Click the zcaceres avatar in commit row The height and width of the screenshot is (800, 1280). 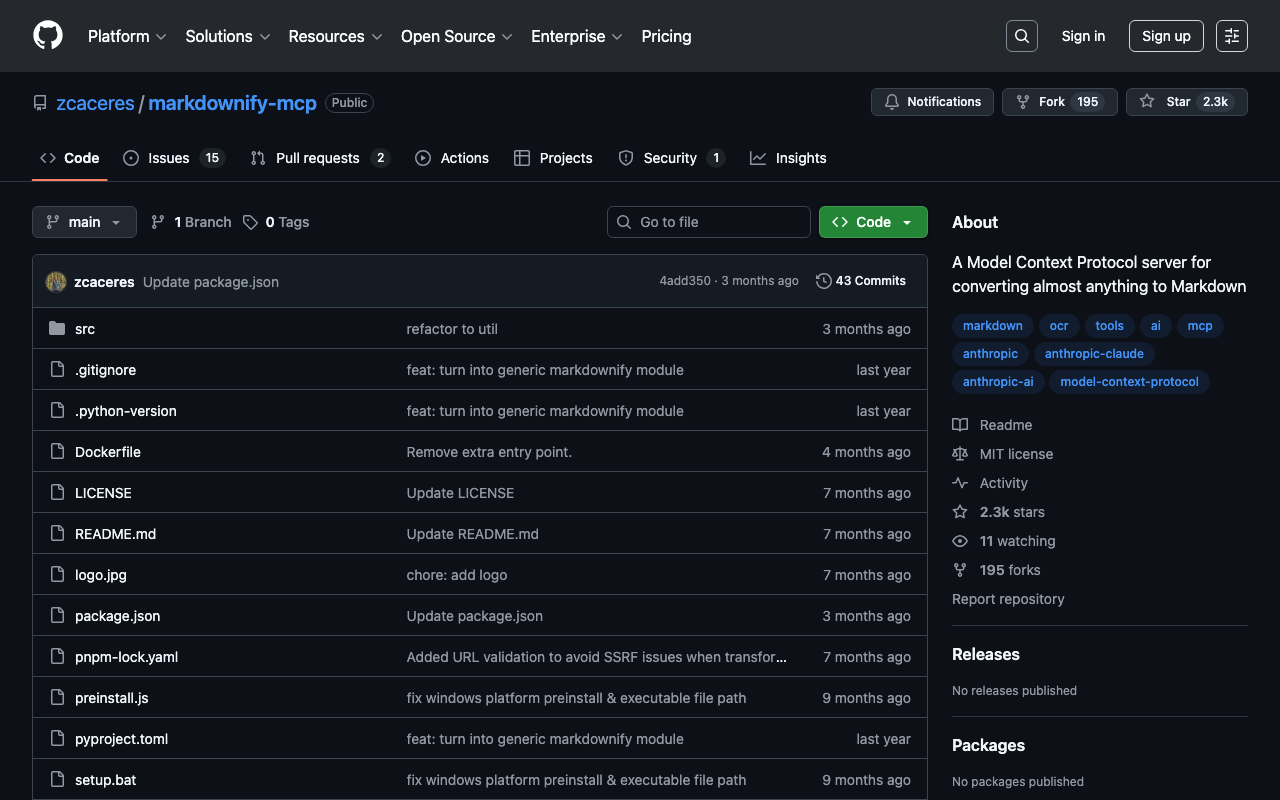point(56,282)
